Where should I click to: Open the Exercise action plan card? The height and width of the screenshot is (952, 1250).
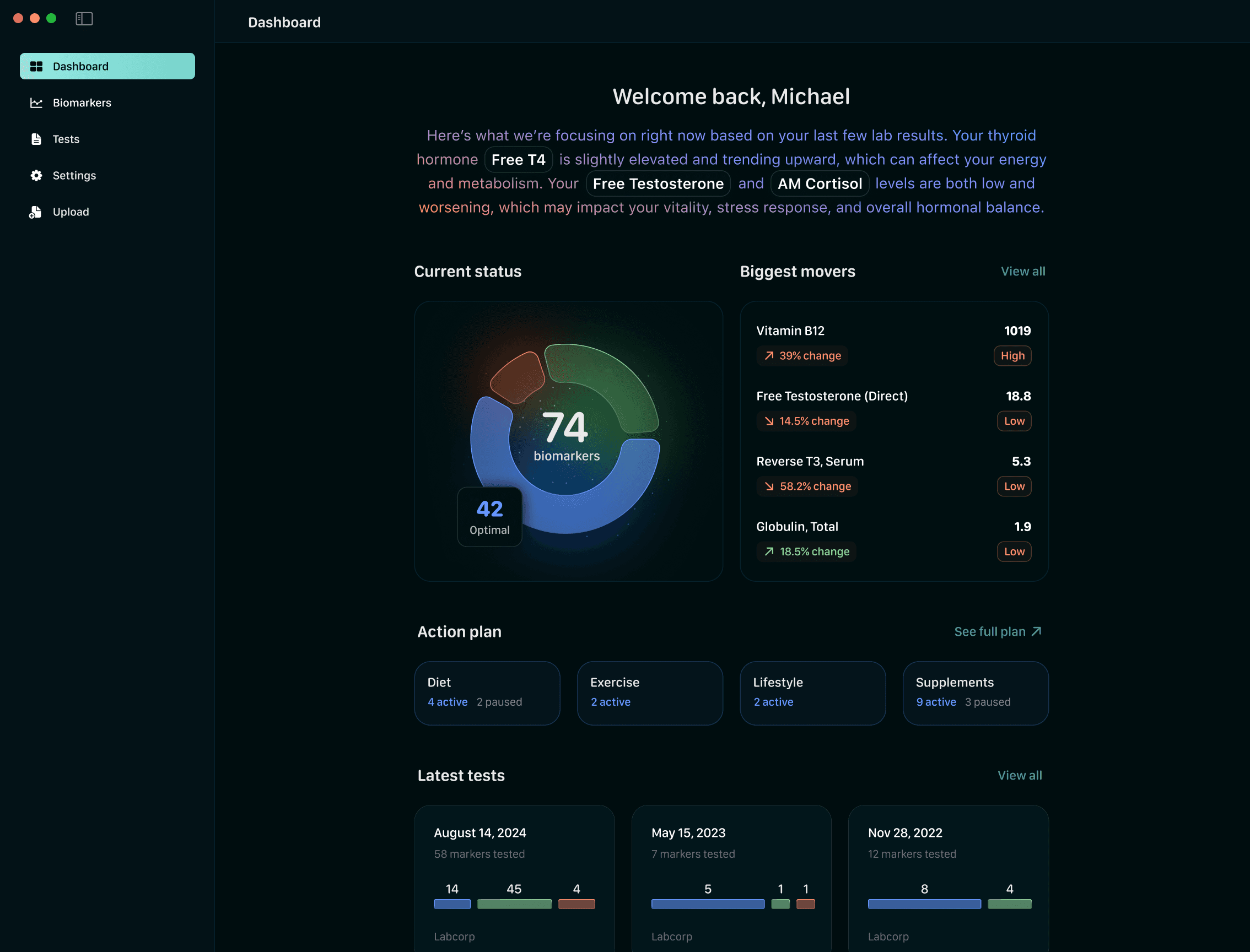650,693
